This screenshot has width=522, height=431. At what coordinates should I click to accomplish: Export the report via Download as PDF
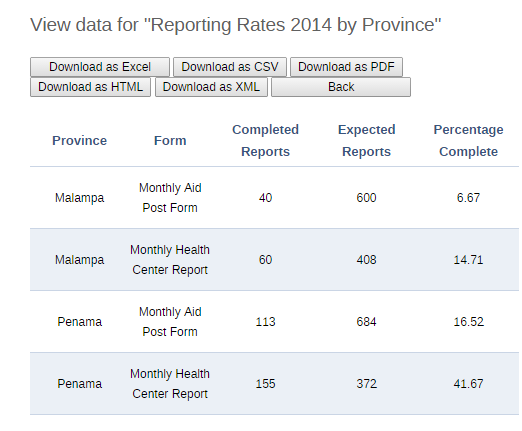pos(346,67)
